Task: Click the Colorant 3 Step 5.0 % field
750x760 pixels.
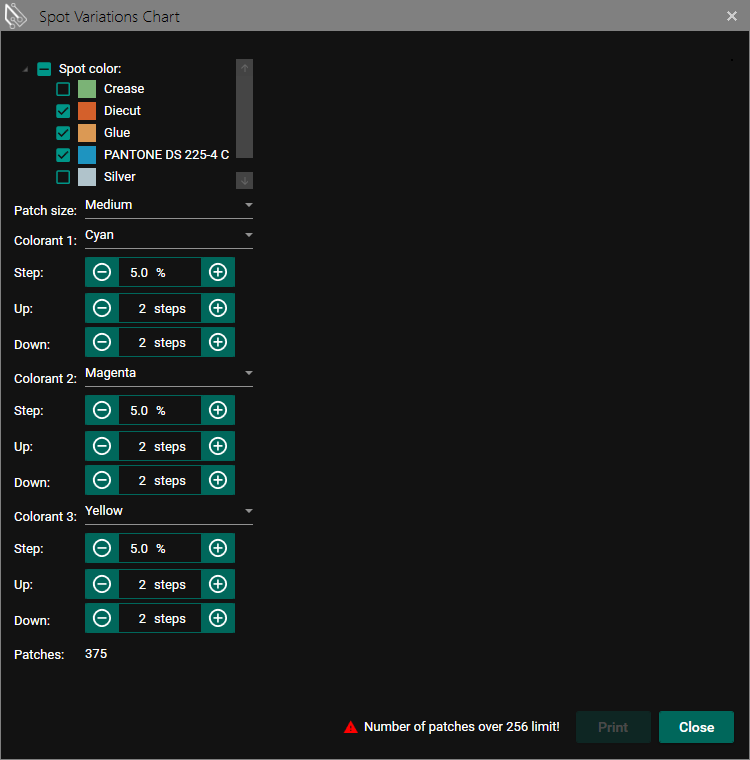Action: pos(160,548)
